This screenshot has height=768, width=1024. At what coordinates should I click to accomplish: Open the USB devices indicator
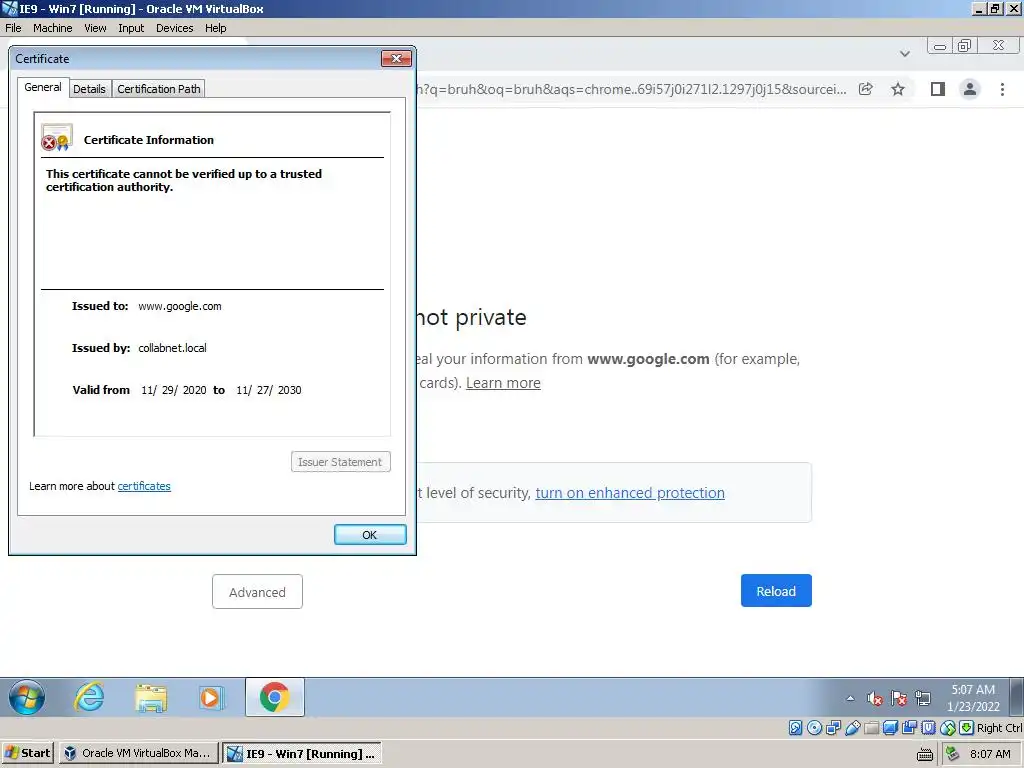852,728
